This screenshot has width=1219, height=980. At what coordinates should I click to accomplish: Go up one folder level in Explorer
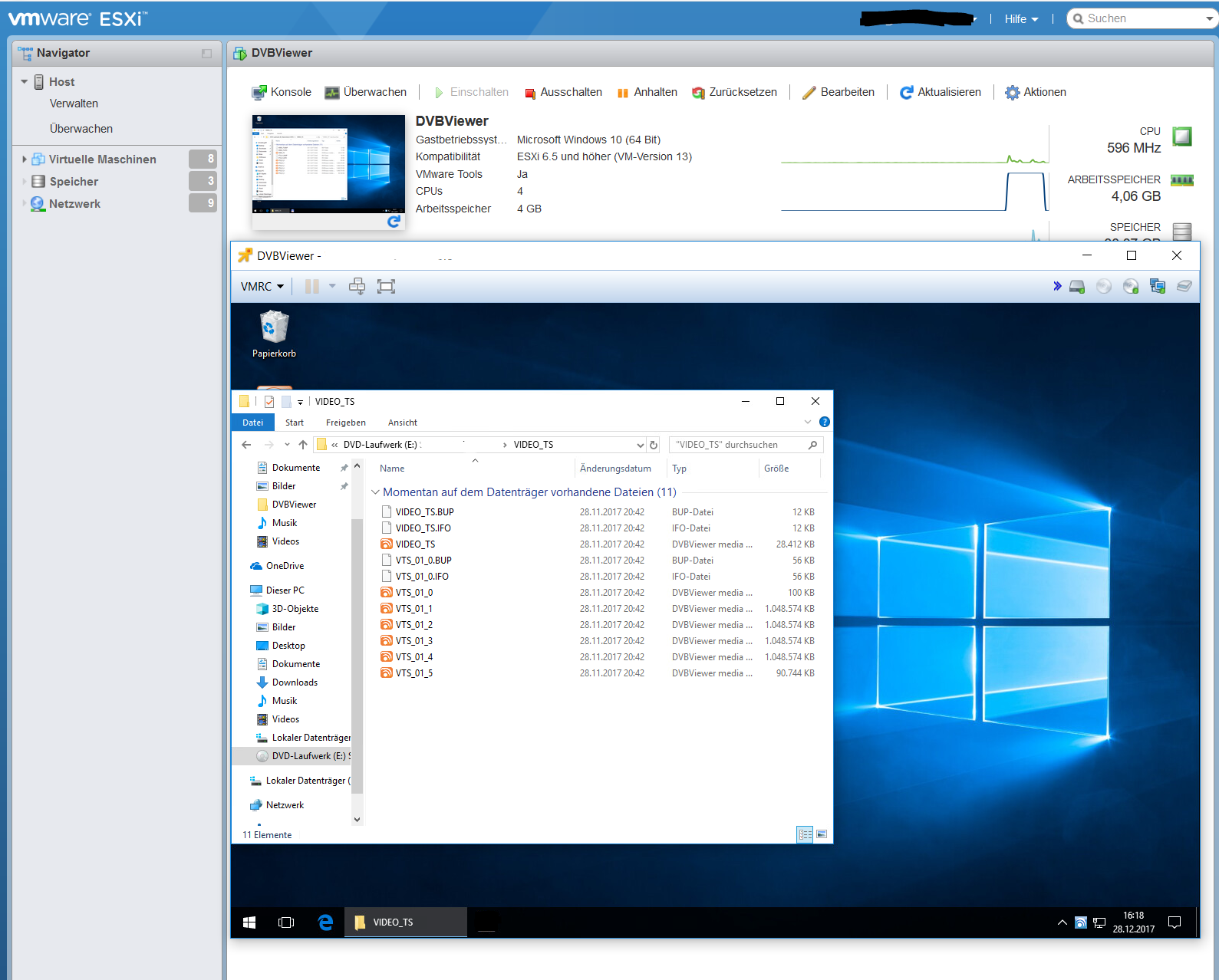click(303, 445)
